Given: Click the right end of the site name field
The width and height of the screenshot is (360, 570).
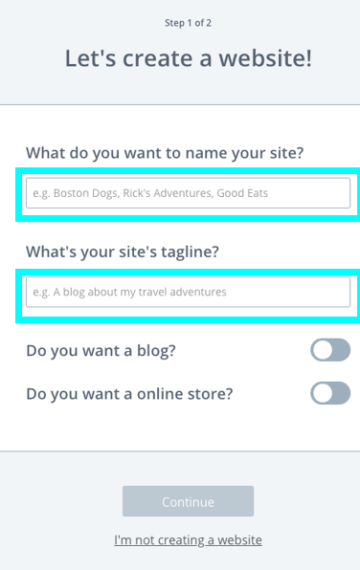Looking at the screenshot, I should point(342,193).
